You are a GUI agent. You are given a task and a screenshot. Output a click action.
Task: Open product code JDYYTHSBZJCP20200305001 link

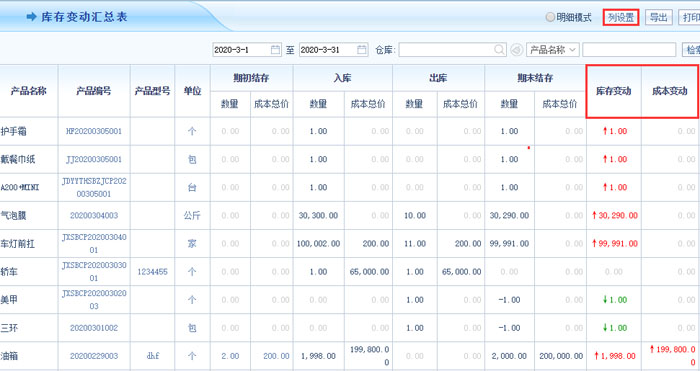click(x=94, y=188)
